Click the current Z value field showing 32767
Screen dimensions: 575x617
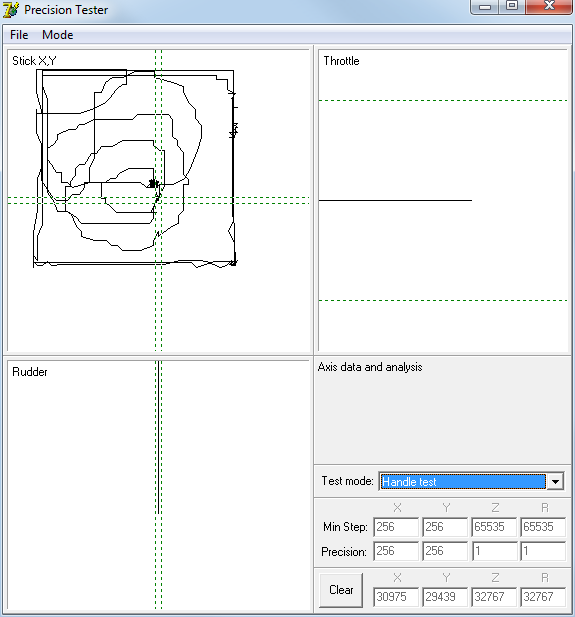(x=494, y=597)
